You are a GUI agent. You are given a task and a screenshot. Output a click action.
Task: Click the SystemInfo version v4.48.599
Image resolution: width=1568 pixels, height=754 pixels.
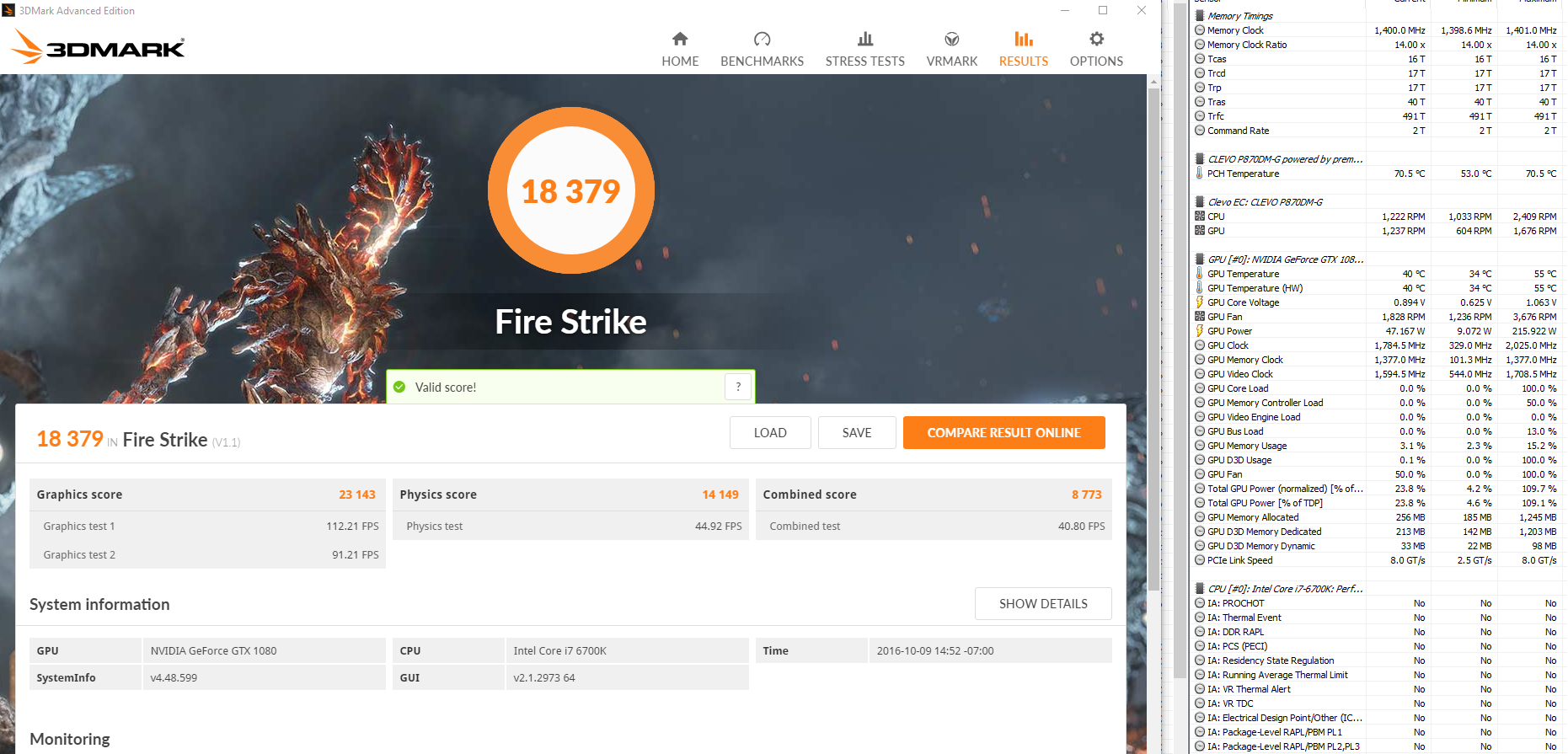click(174, 677)
